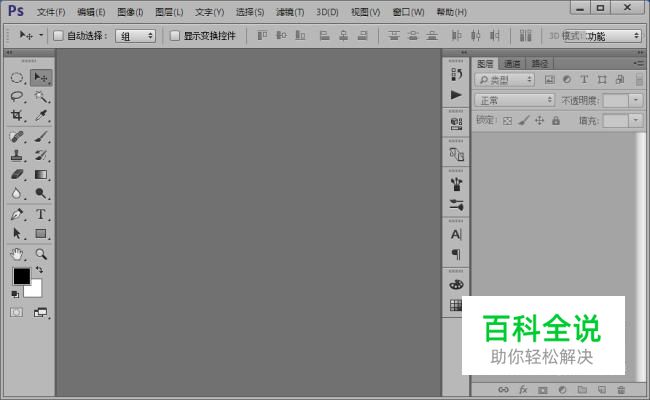Select the History Brush tool
The height and width of the screenshot is (400, 650).
coord(41,155)
